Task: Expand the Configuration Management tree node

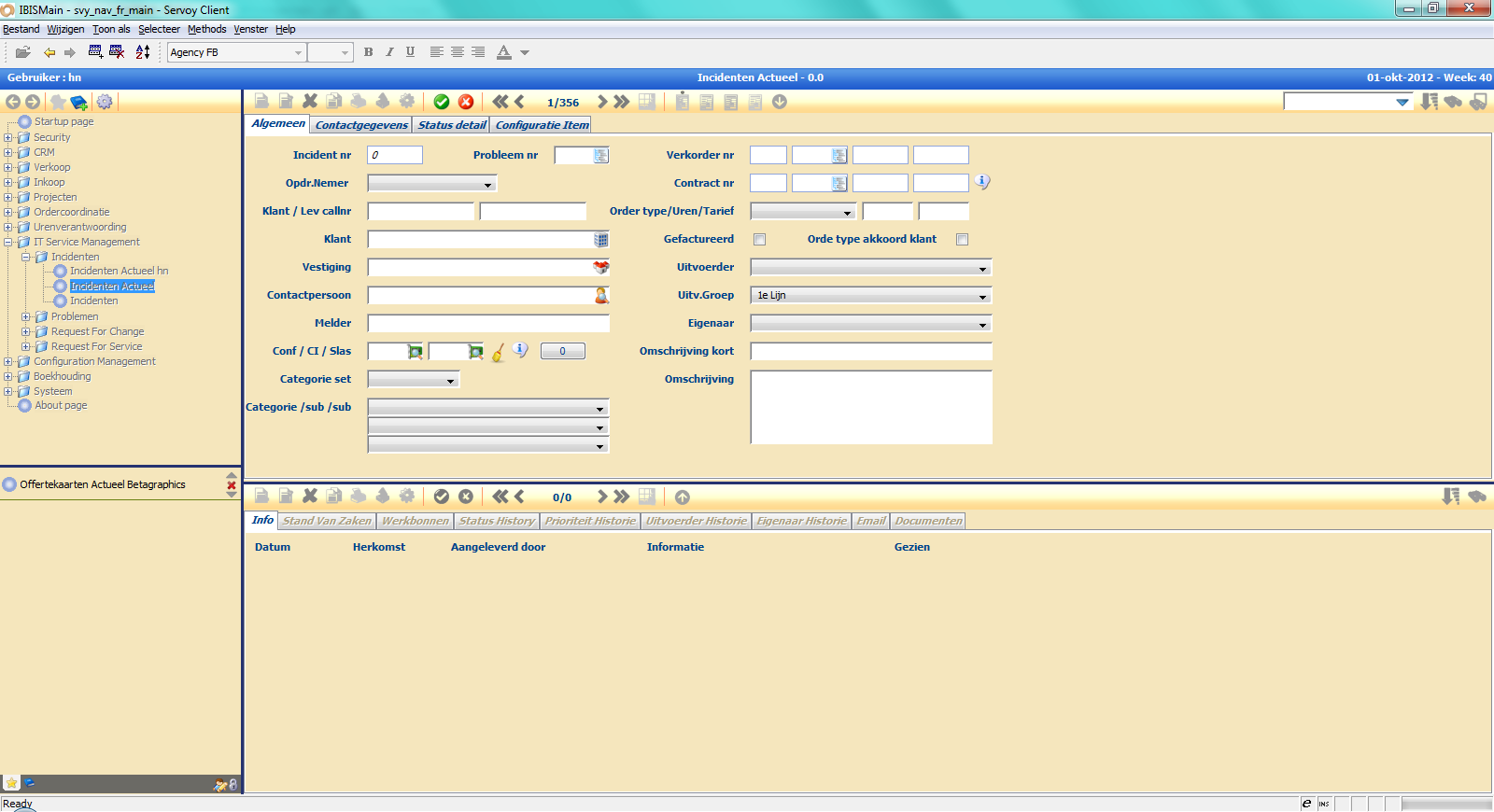Action: click(8, 361)
